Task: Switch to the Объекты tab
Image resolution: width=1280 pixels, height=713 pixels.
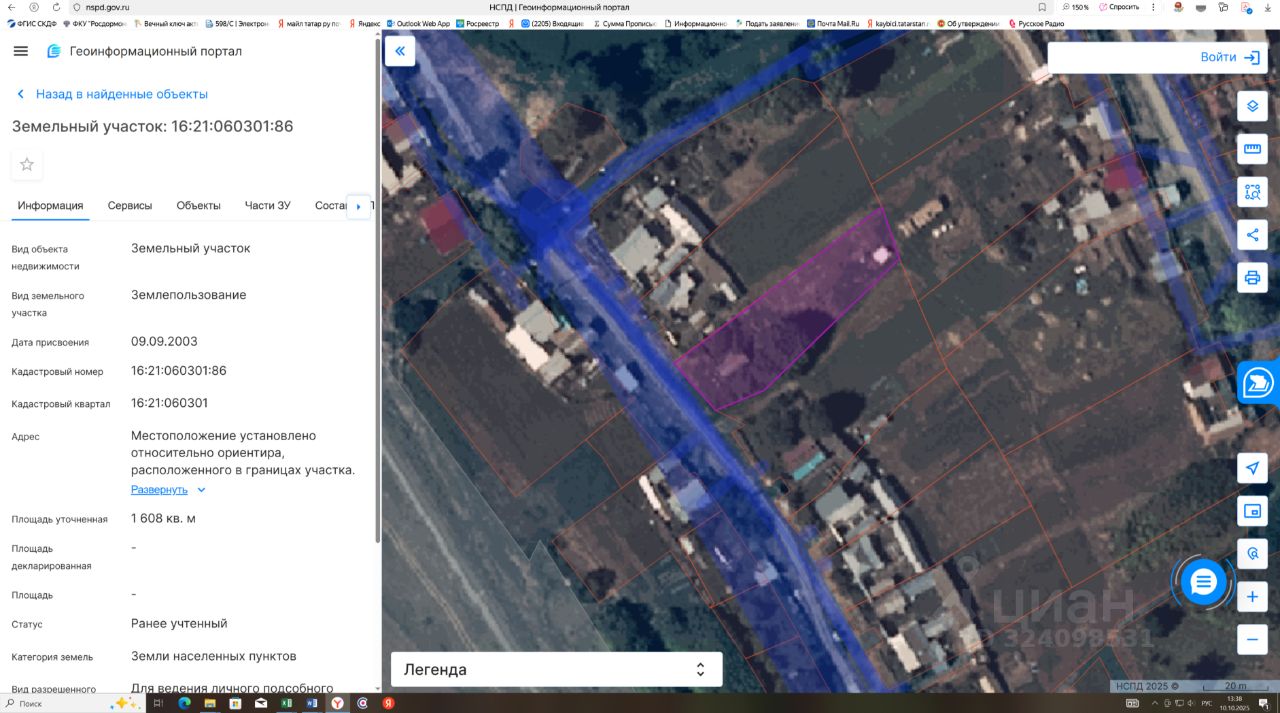Action: 198,205
